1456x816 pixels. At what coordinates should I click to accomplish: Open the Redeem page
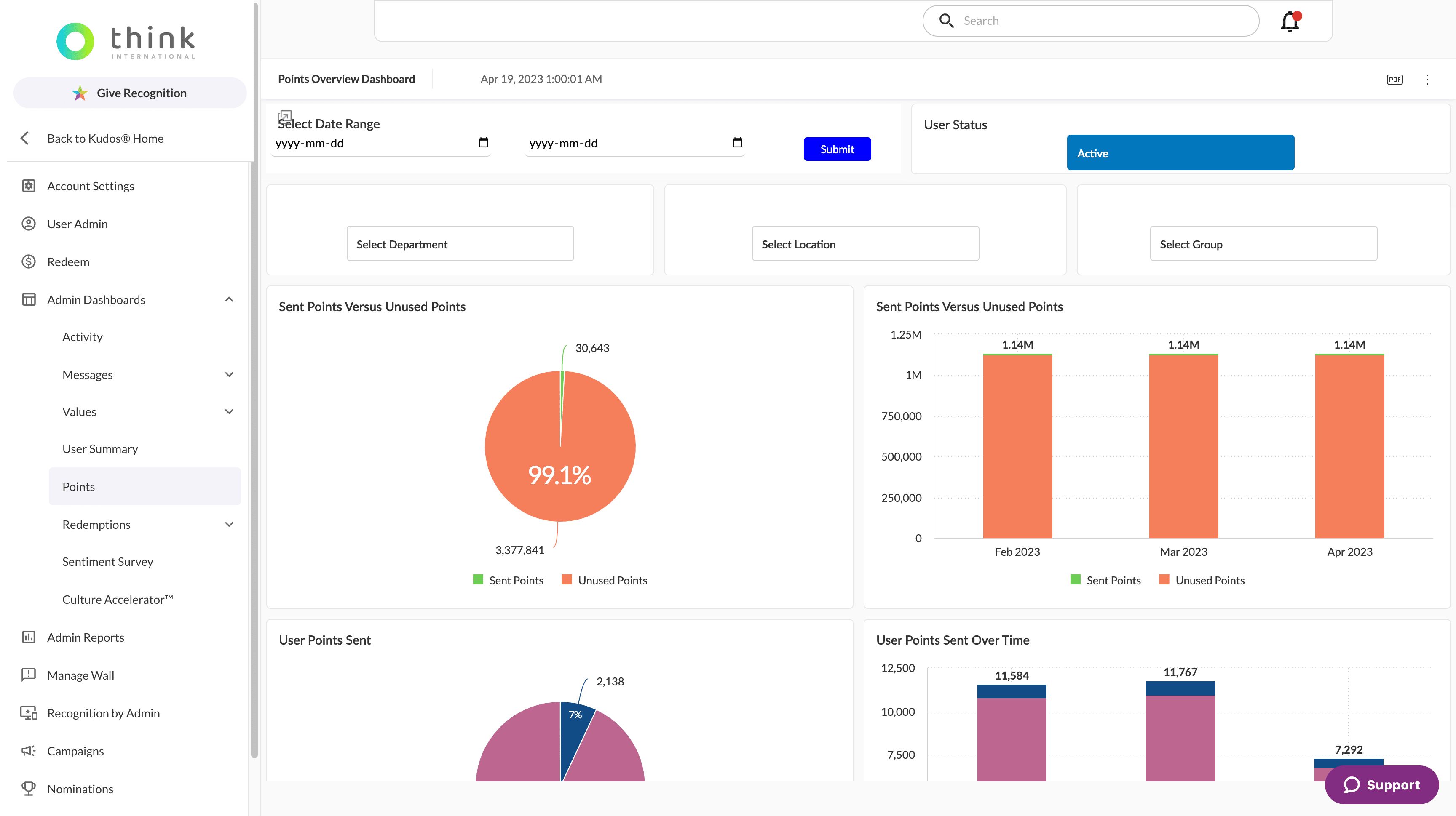tap(68, 261)
